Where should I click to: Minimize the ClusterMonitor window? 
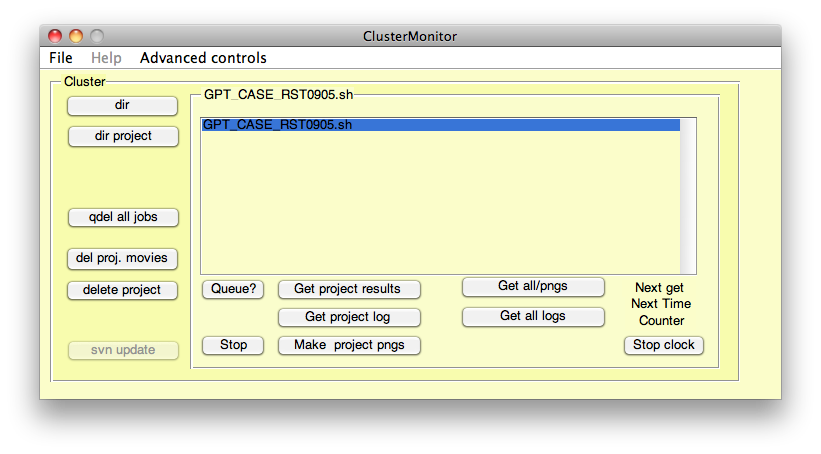pyautogui.click(x=75, y=36)
